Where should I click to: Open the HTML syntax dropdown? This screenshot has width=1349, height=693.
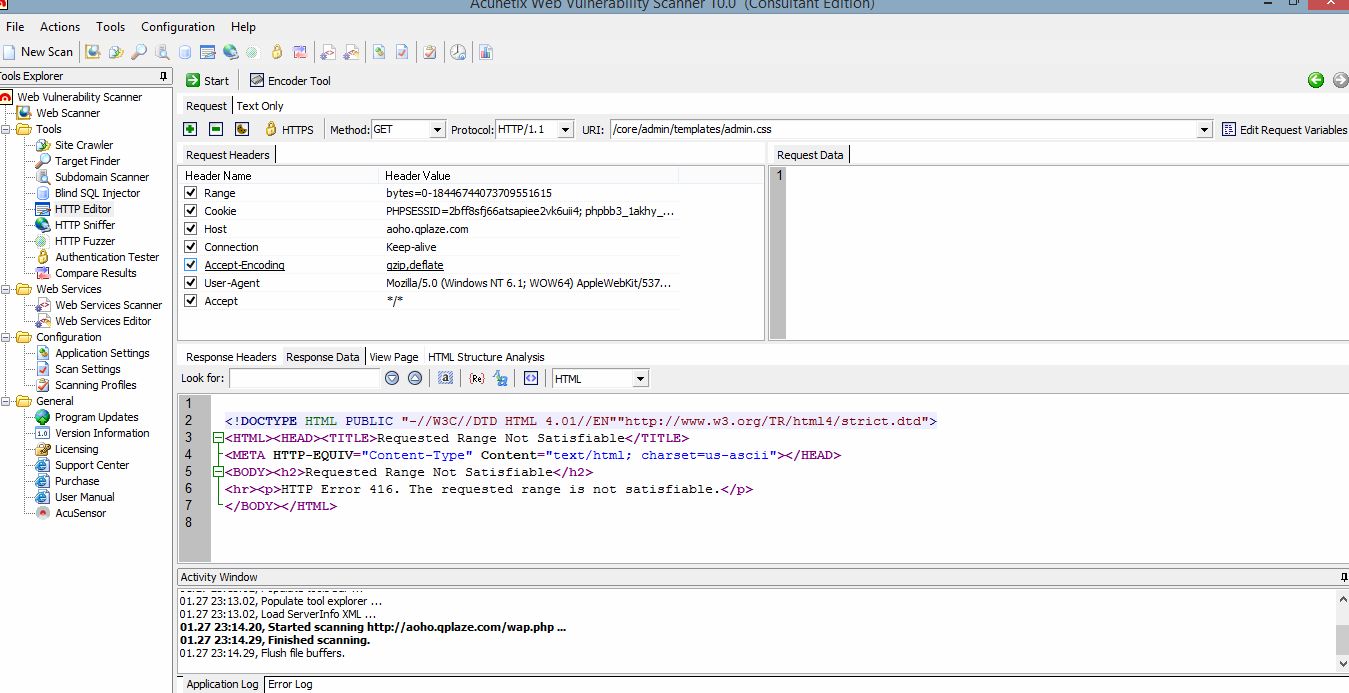point(640,379)
